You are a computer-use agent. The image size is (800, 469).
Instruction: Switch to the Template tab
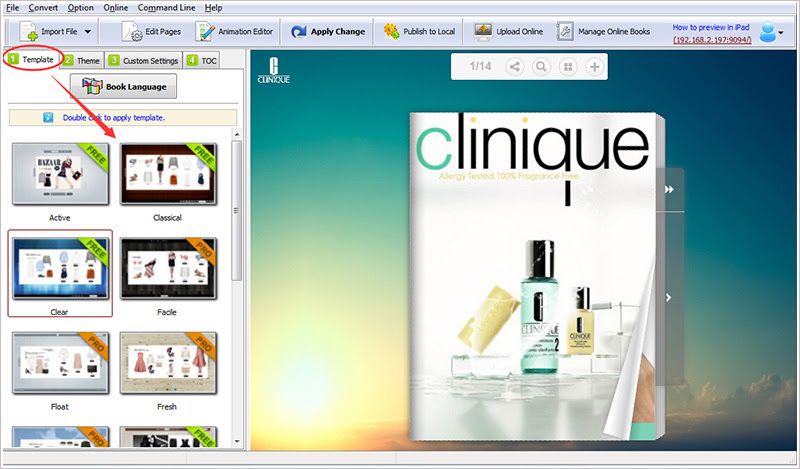click(x=32, y=60)
